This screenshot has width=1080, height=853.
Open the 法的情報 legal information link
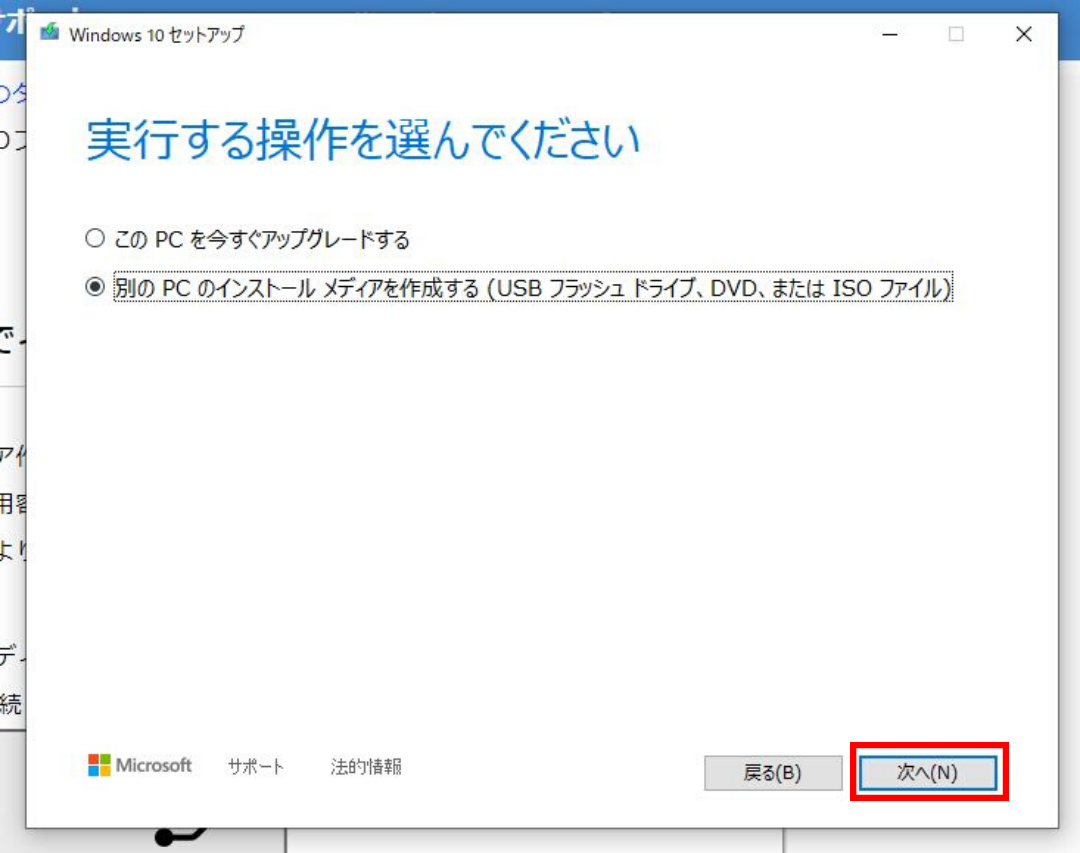pos(366,766)
